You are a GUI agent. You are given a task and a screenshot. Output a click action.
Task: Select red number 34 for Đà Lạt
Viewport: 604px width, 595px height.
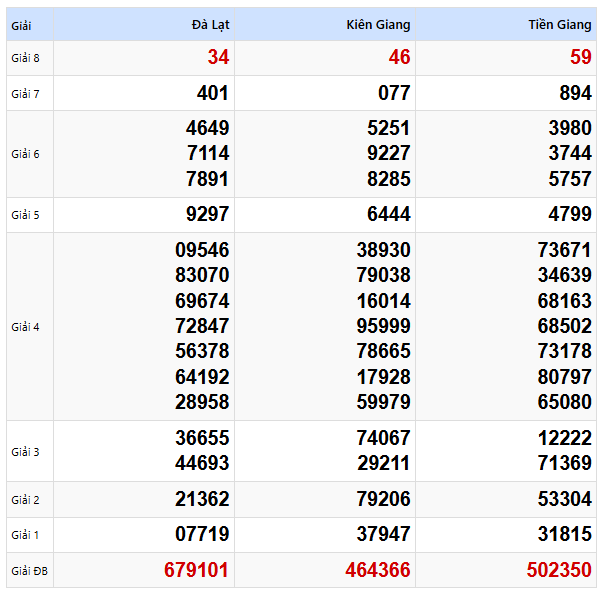tap(218, 57)
